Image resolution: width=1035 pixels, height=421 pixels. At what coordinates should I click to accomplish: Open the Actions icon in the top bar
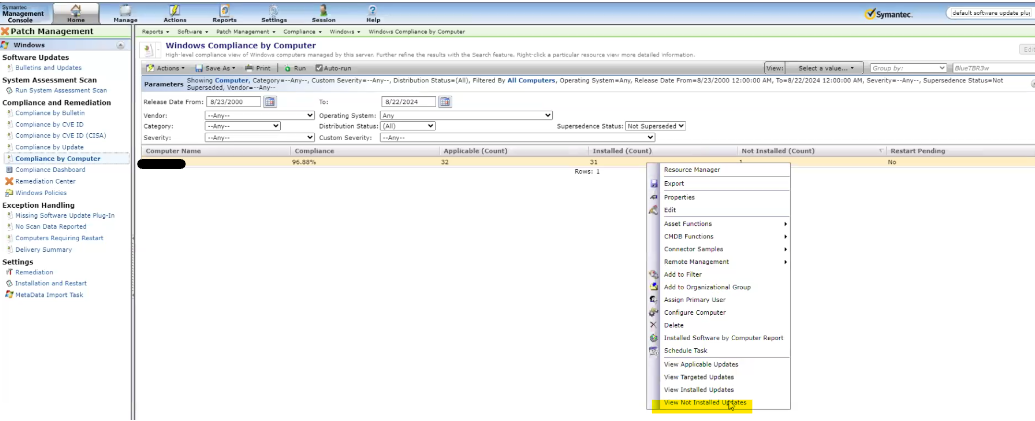tap(174, 12)
